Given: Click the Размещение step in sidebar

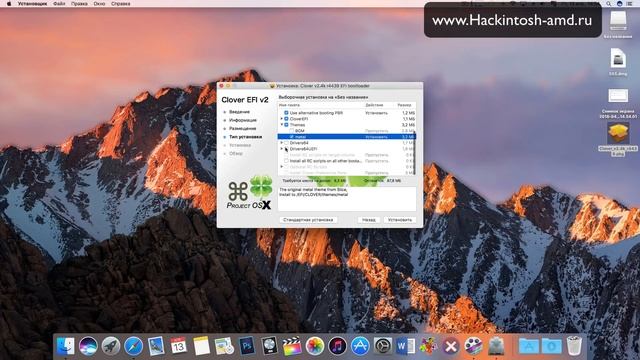Looking at the screenshot, I should point(242,128).
